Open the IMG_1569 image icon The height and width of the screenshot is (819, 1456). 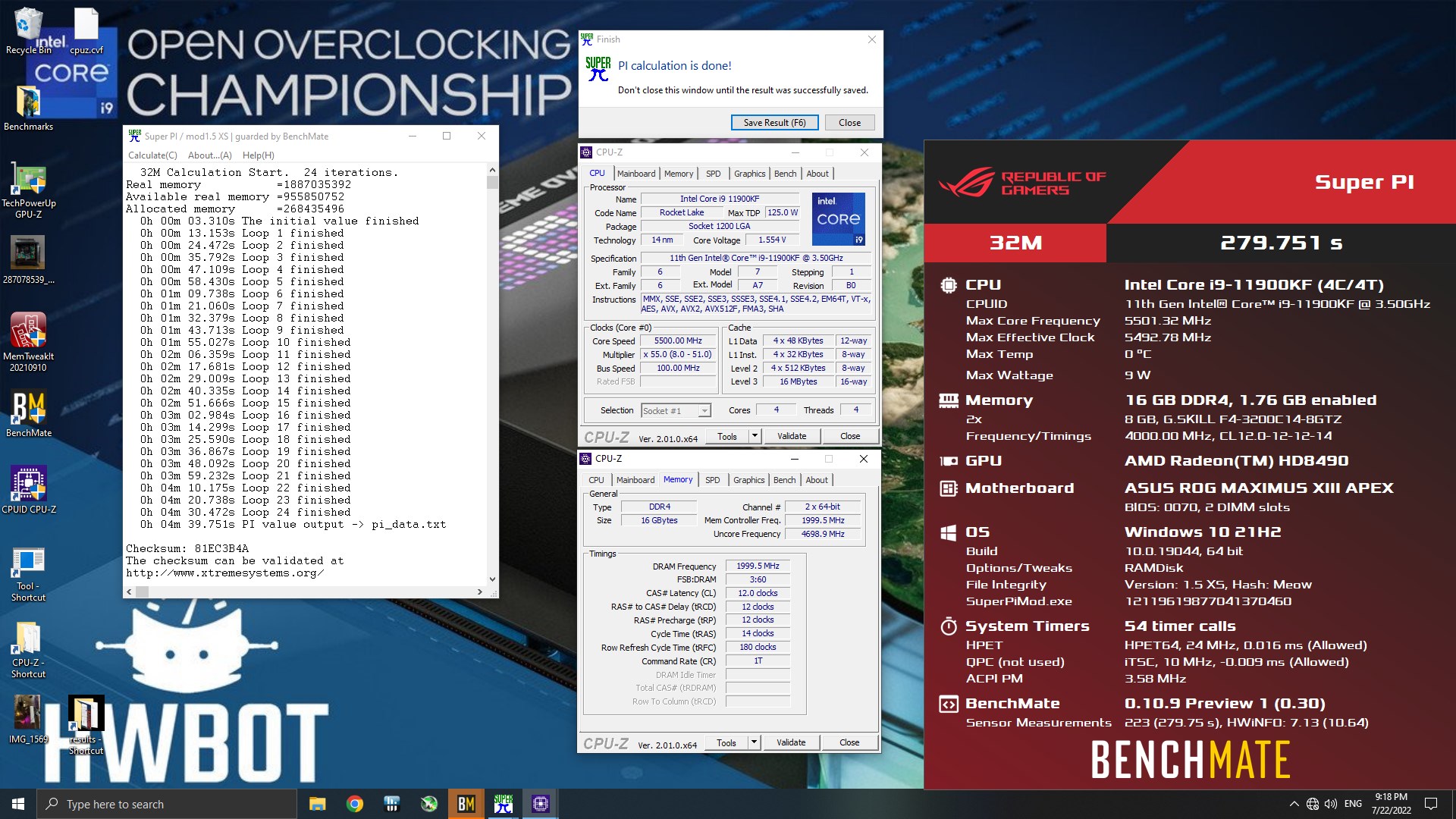tap(28, 719)
